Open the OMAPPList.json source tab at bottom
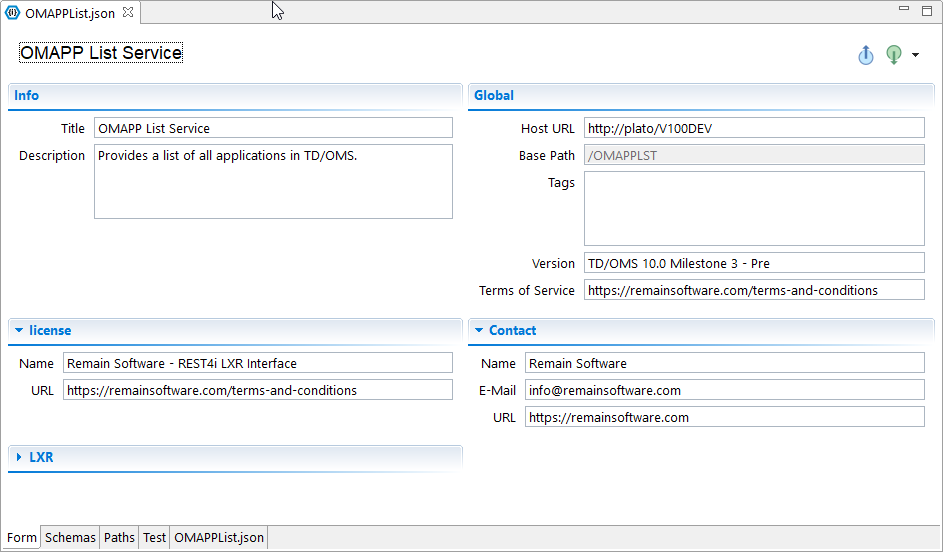This screenshot has height=552, width=943. (x=219, y=538)
